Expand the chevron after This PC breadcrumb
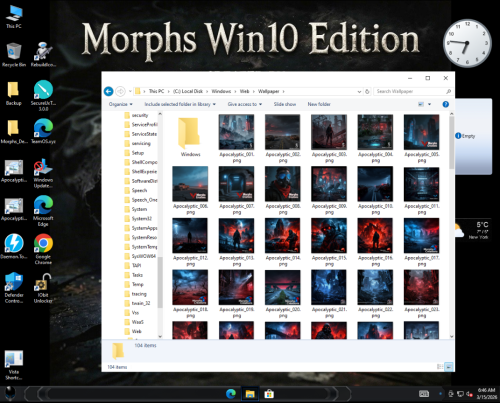Image resolution: width=500 pixels, height=403 pixels. pyautogui.click(x=168, y=91)
